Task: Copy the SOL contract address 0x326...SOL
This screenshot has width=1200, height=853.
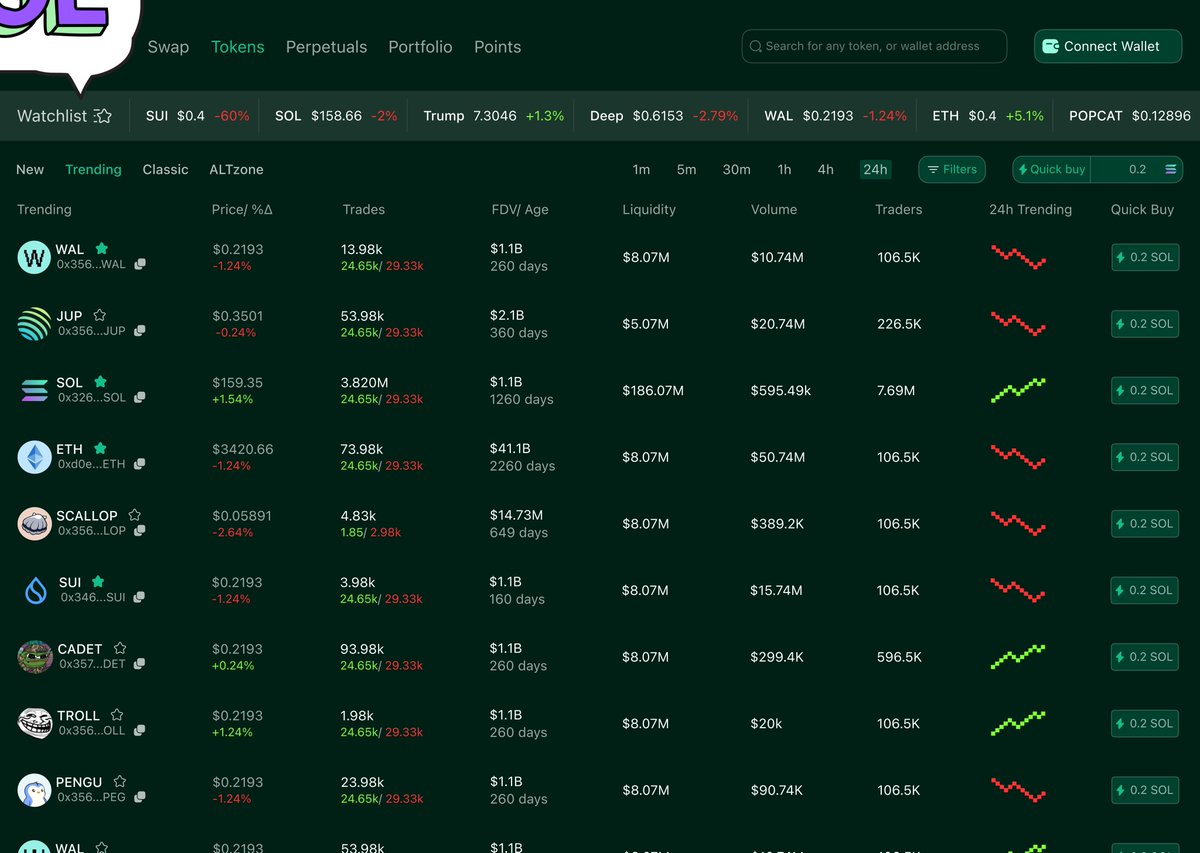Action: pyautogui.click(x=140, y=398)
